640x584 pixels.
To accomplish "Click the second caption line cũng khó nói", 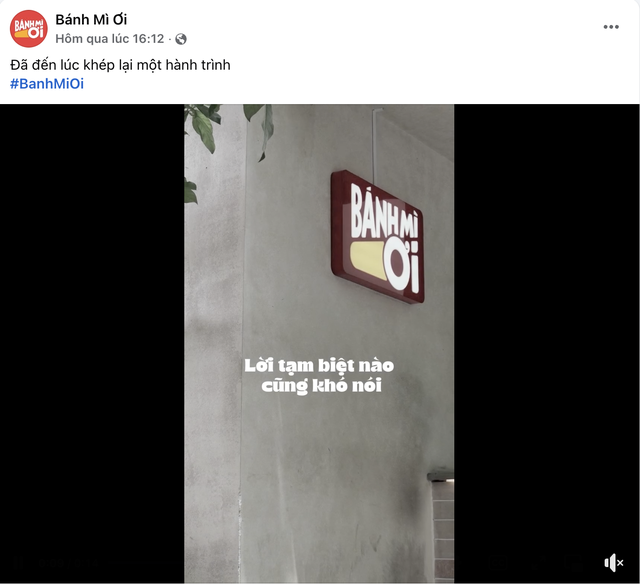I will click(322, 386).
